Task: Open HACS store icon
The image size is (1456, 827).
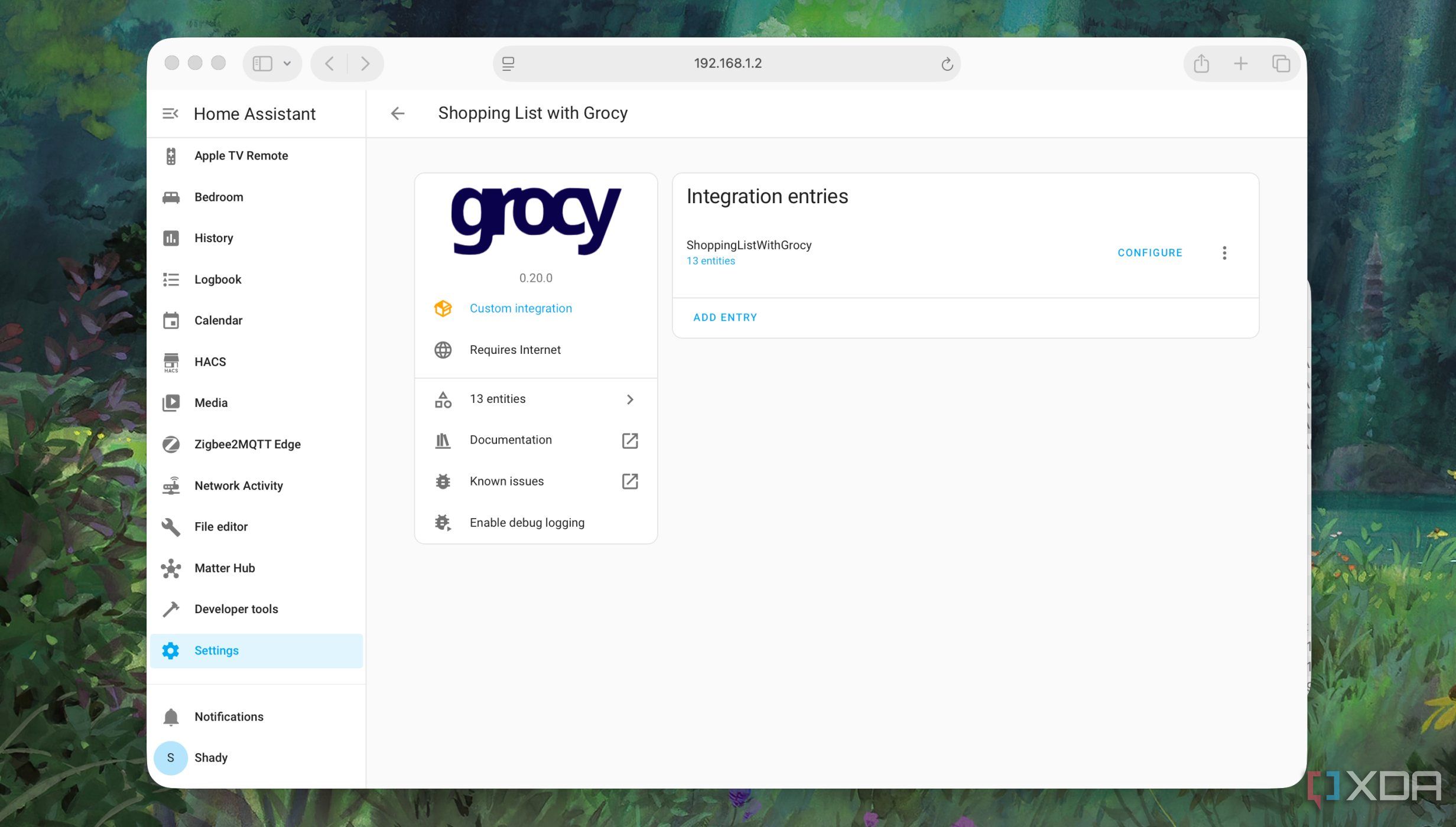Action: [171, 362]
